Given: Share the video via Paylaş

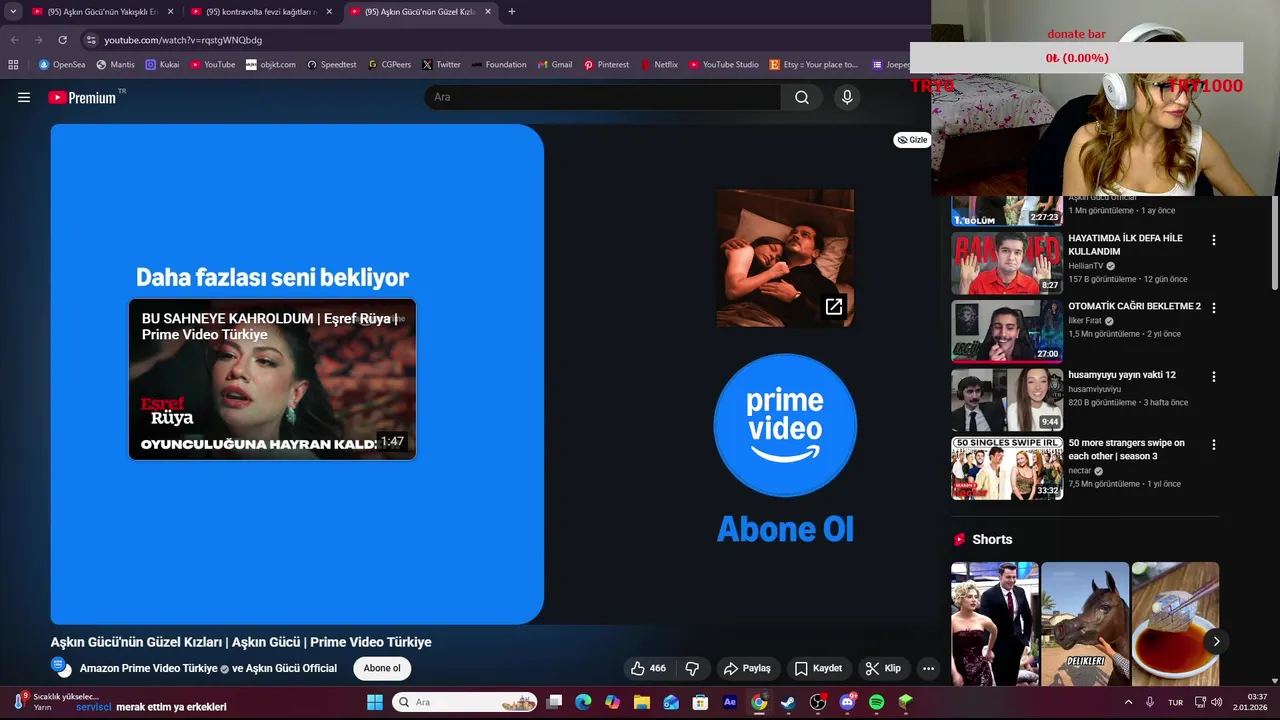Looking at the screenshot, I should coord(747,668).
